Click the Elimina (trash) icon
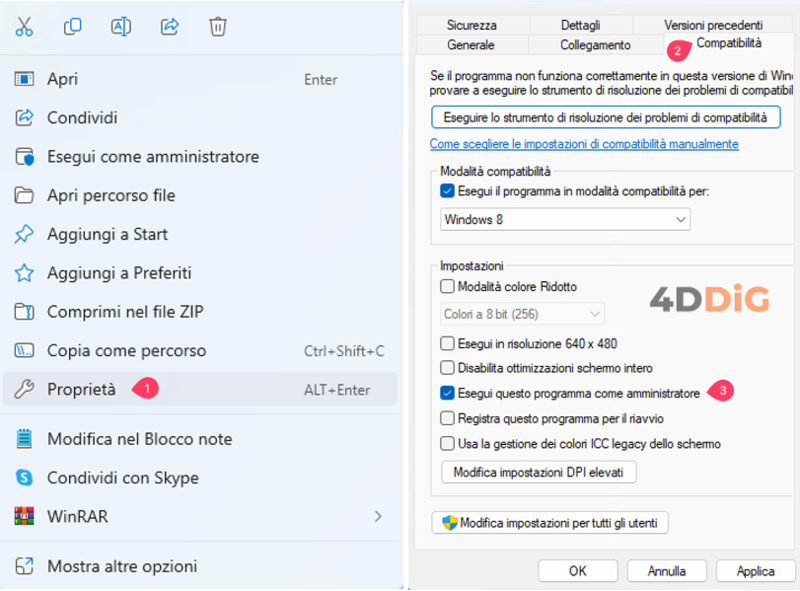The image size is (800, 591). pos(219,27)
